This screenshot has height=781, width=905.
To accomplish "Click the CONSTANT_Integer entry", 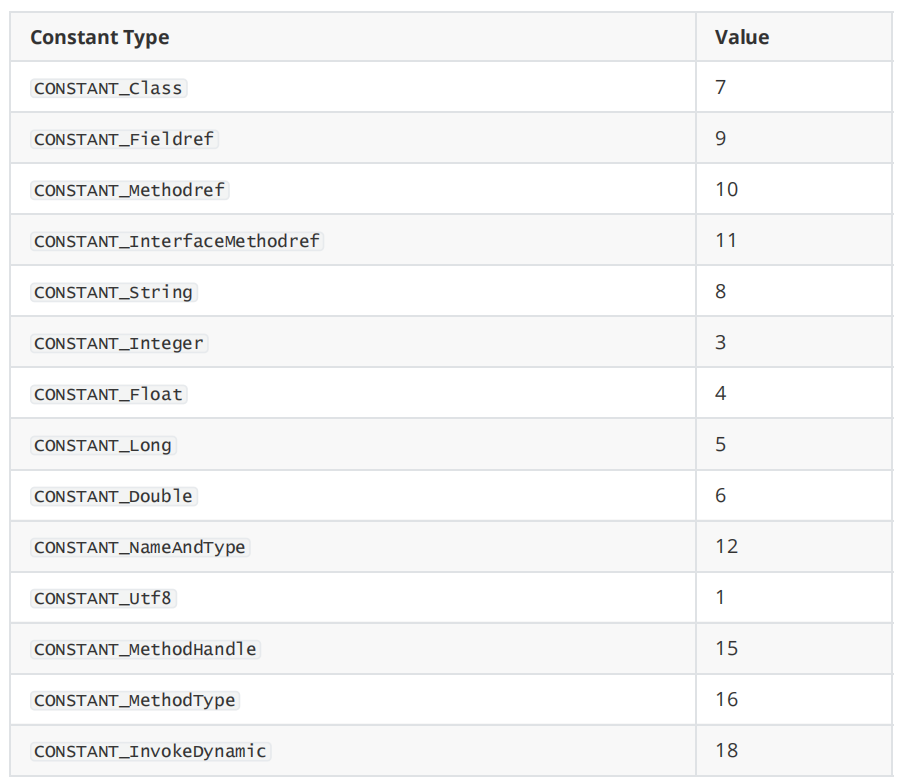I will (119, 343).
